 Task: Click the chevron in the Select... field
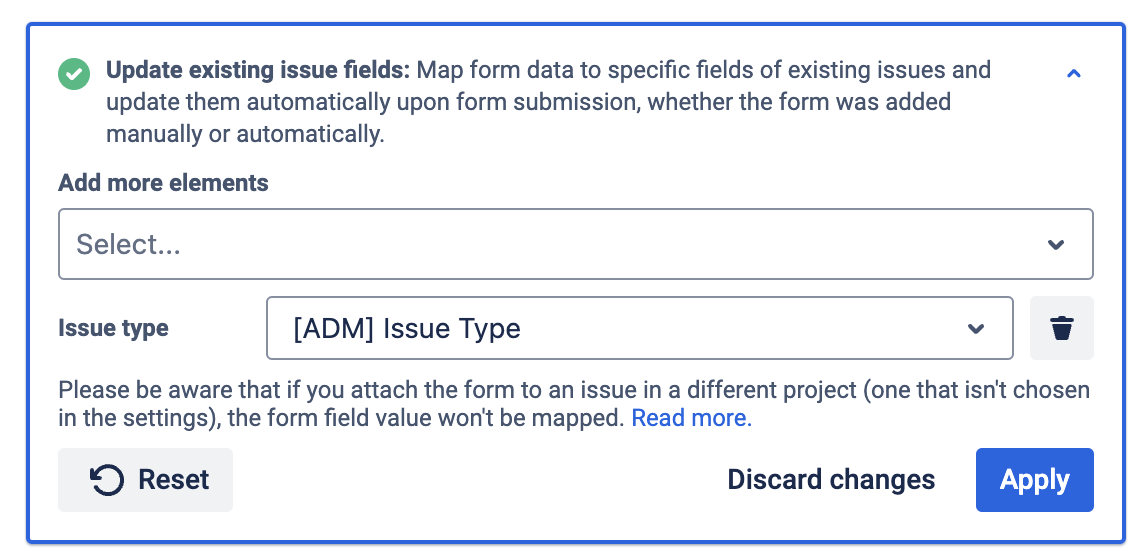pyautogui.click(x=1056, y=245)
